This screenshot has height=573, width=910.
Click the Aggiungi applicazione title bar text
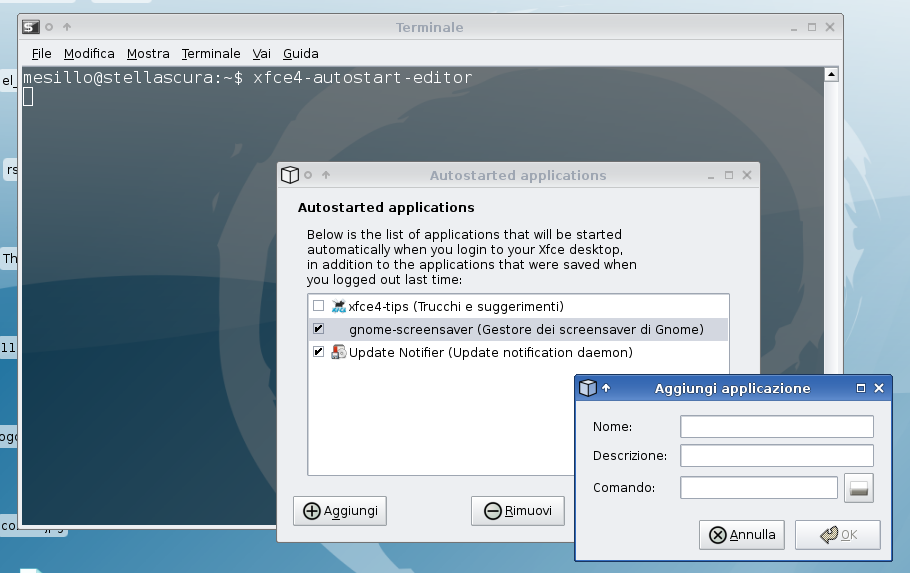click(x=732, y=388)
